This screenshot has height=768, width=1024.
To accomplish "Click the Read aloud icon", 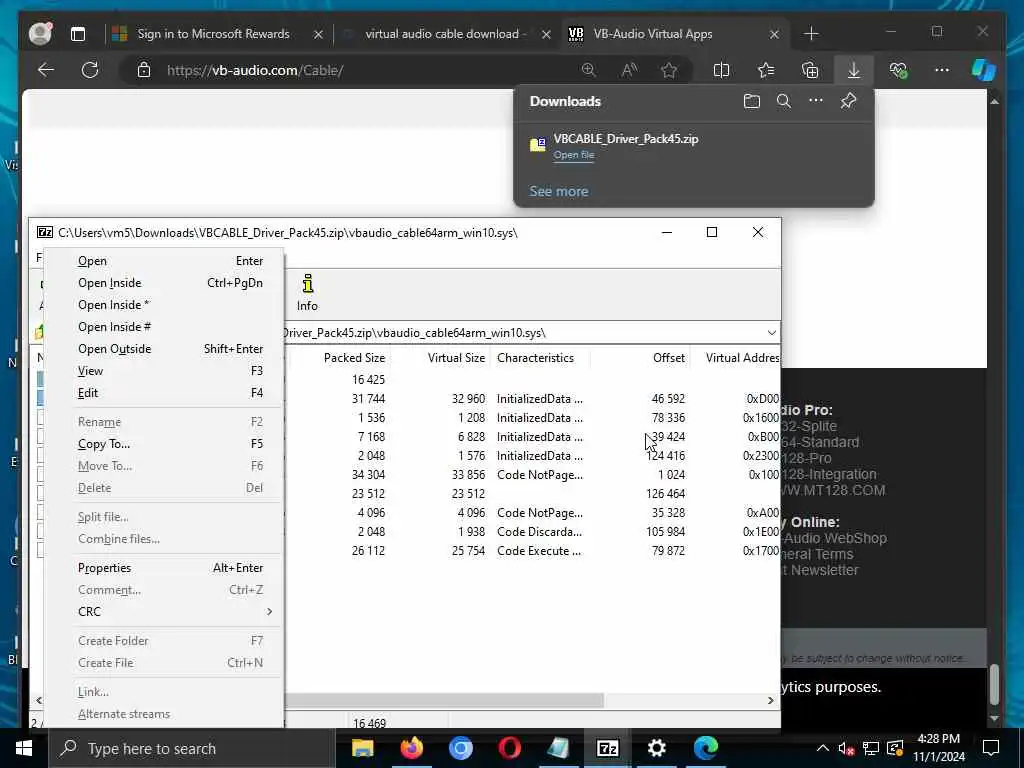I will coord(629,70).
